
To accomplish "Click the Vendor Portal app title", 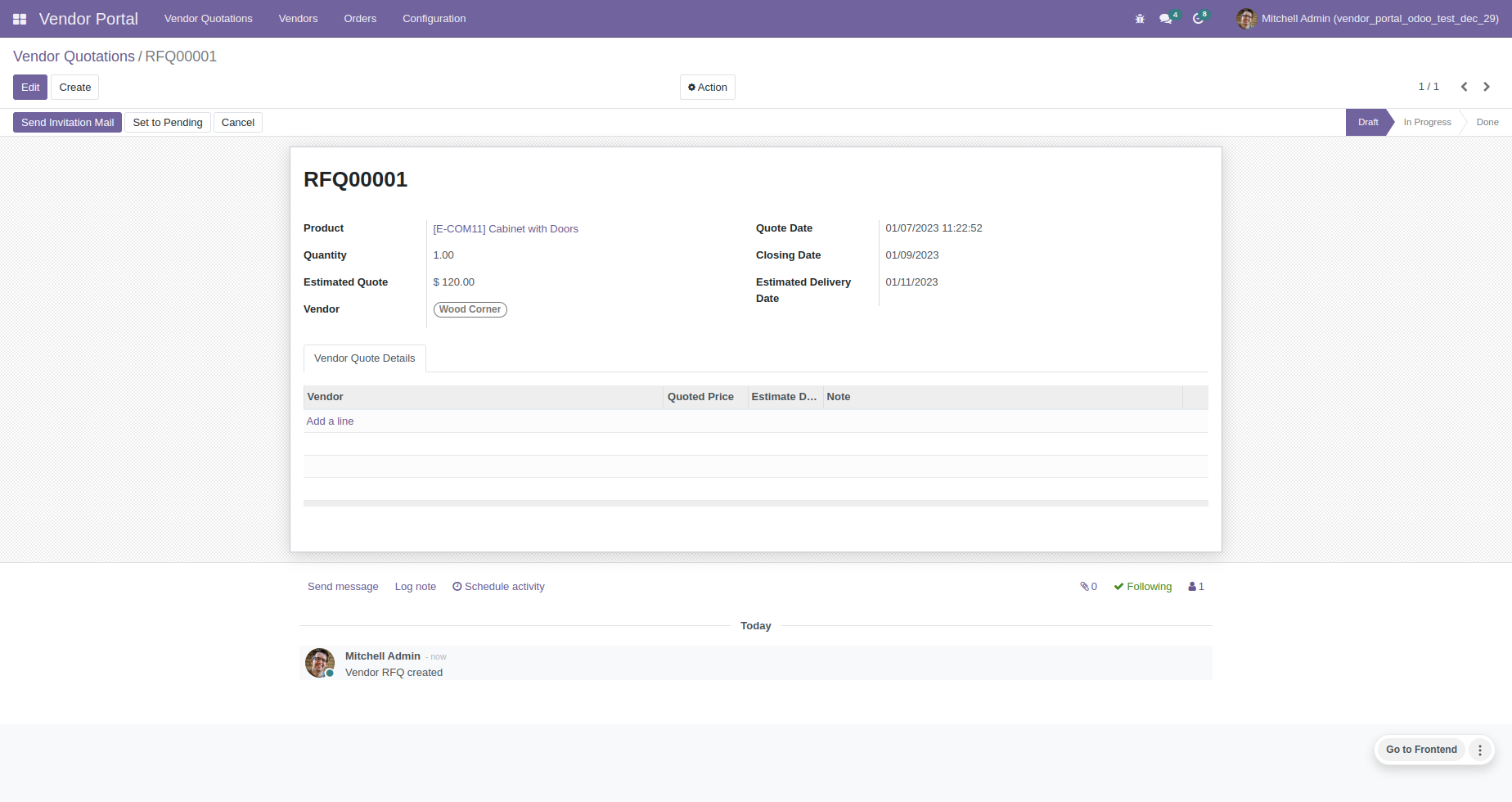I will click(x=88, y=19).
